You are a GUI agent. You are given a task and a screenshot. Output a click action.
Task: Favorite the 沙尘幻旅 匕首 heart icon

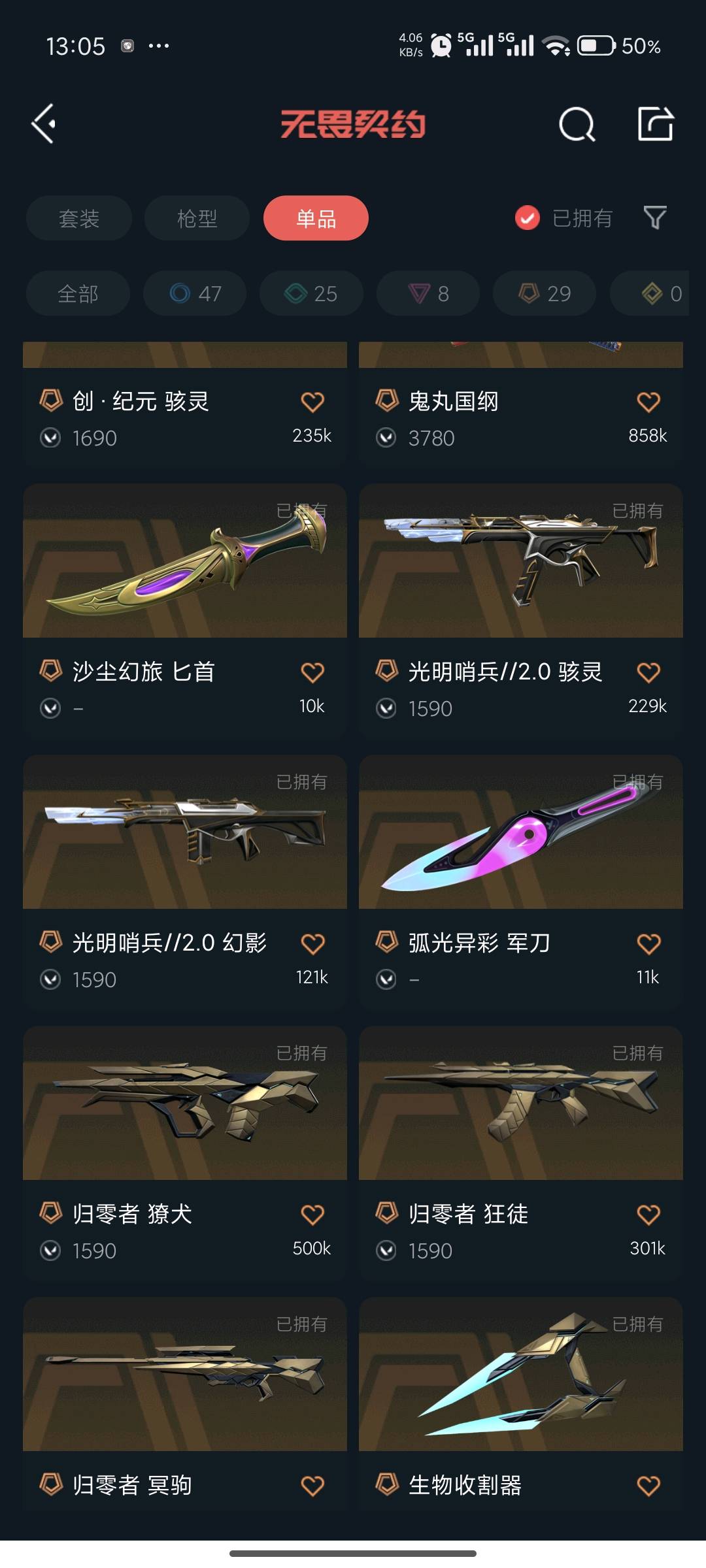click(x=312, y=672)
